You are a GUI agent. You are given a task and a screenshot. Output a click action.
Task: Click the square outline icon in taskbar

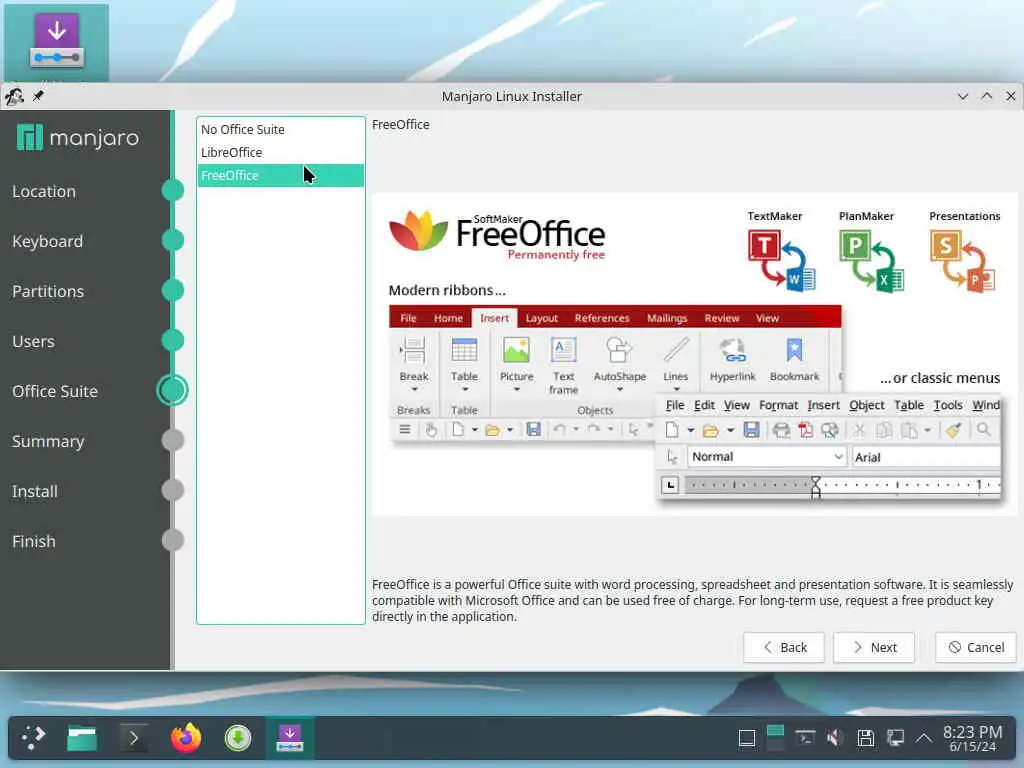746,739
